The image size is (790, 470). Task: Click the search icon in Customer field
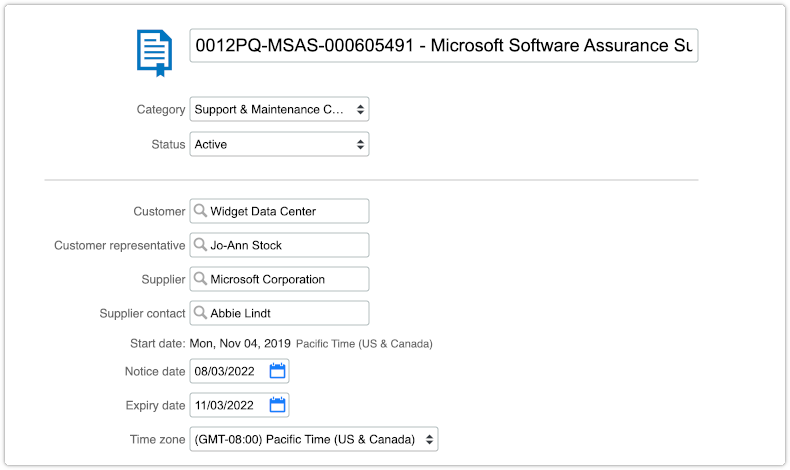200,211
